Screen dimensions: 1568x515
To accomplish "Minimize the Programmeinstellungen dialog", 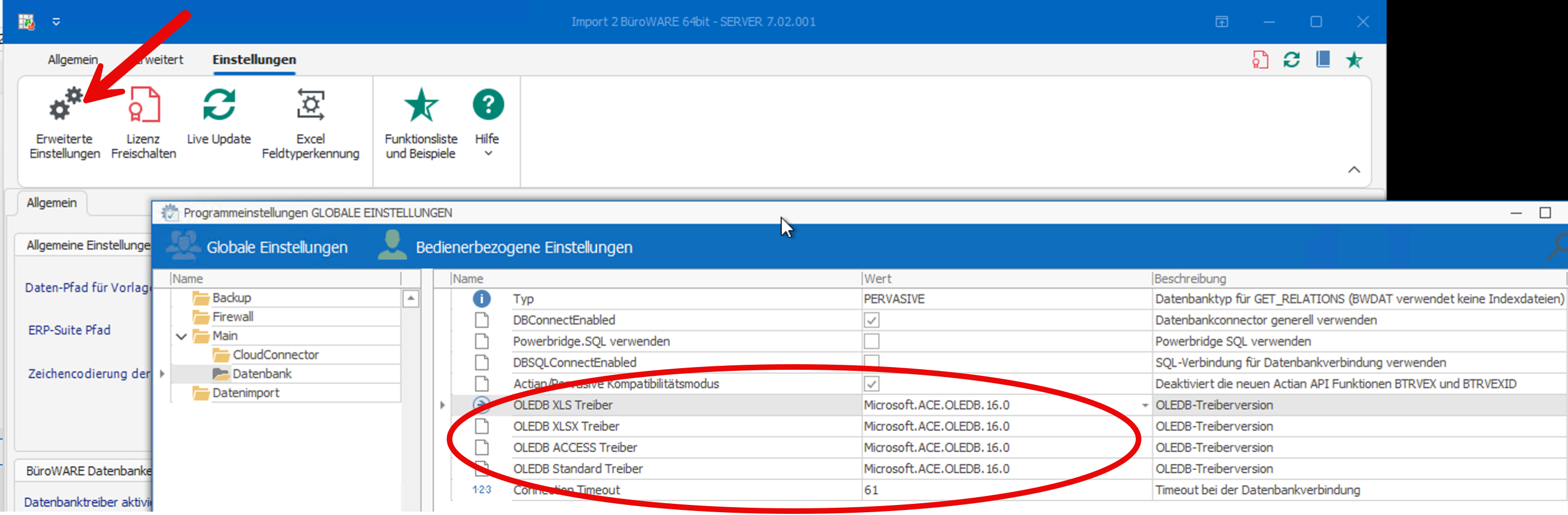I will click(1516, 213).
